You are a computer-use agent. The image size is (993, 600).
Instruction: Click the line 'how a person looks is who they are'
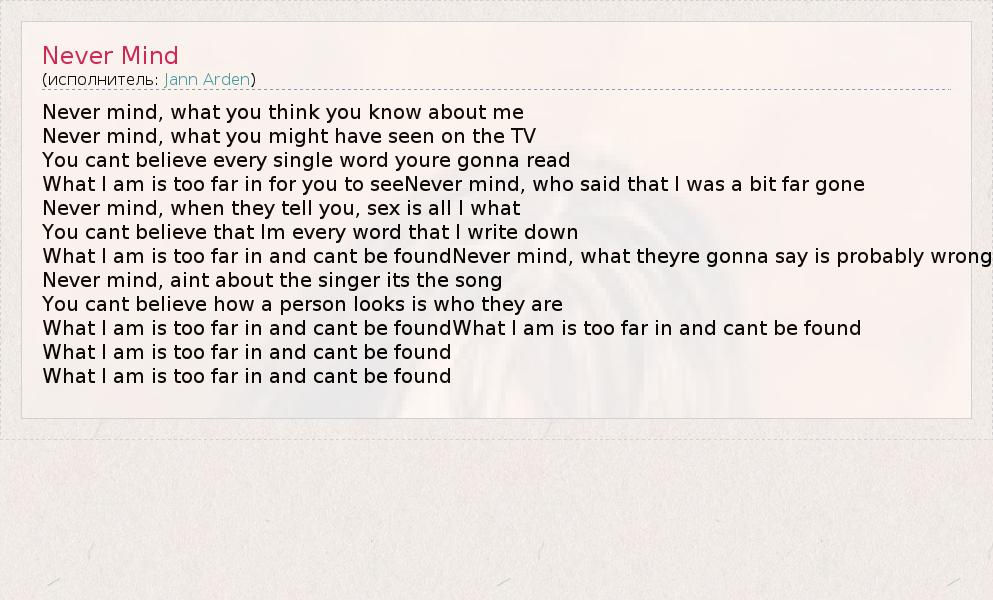302,304
